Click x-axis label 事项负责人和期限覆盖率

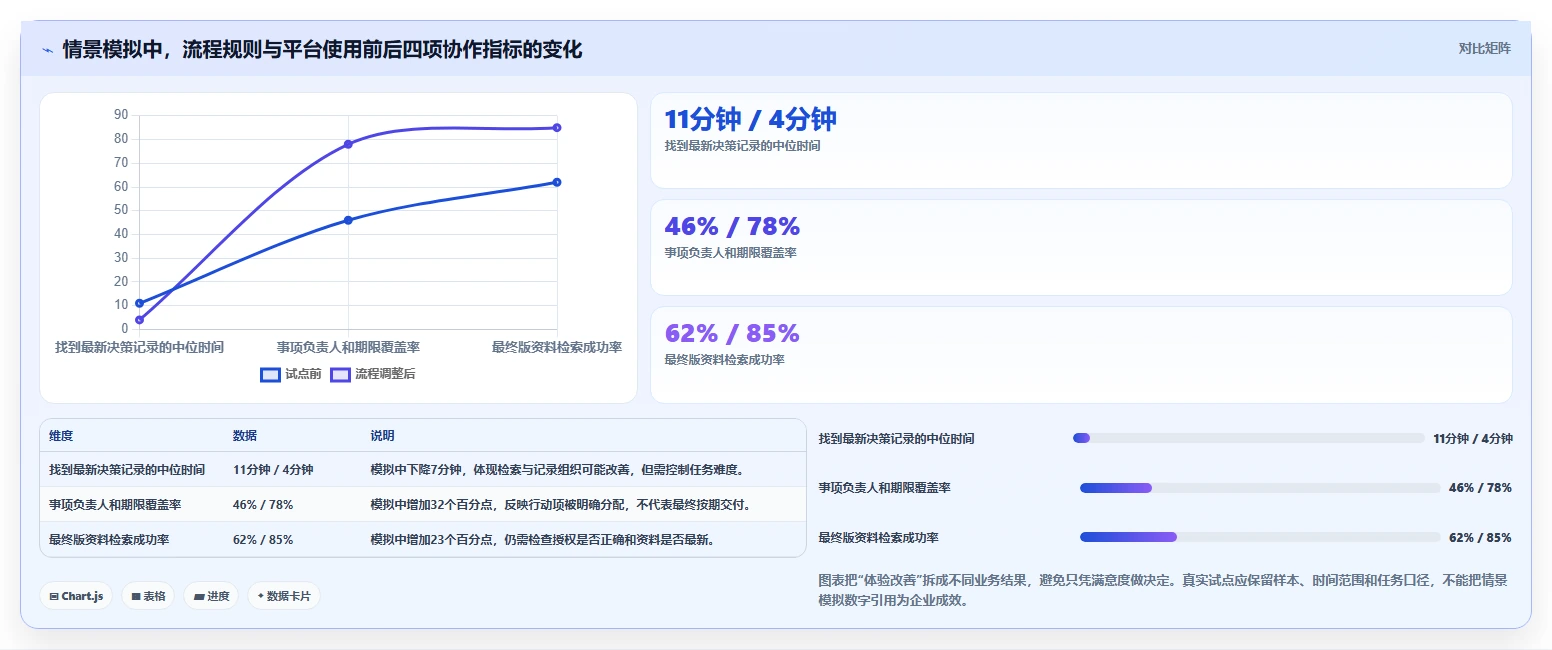[348, 347]
